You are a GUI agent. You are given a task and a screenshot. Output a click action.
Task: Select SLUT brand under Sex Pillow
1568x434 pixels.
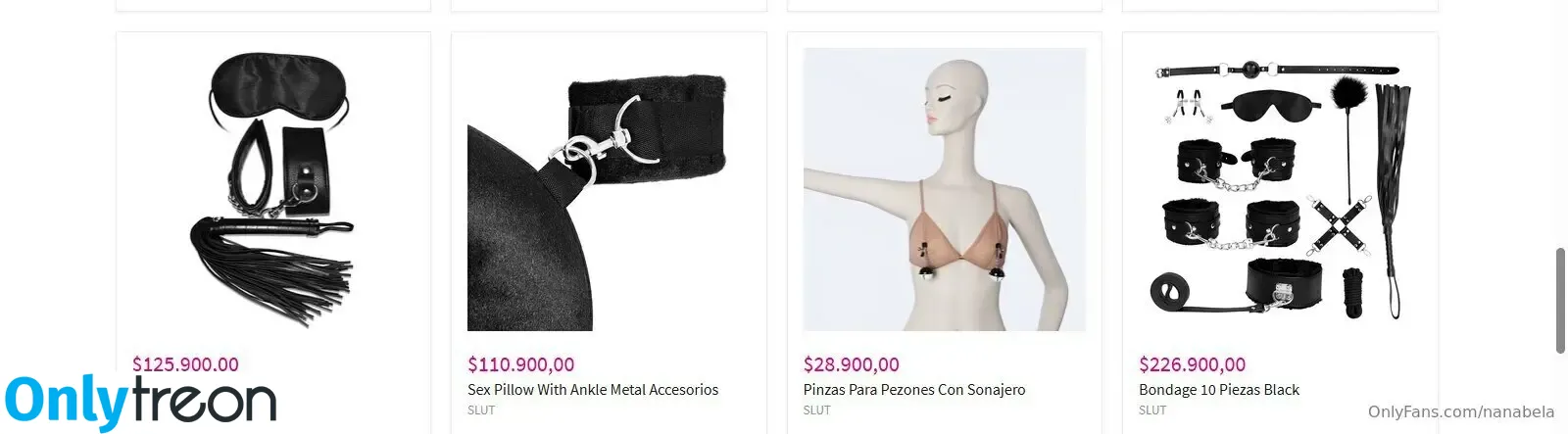(x=481, y=410)
